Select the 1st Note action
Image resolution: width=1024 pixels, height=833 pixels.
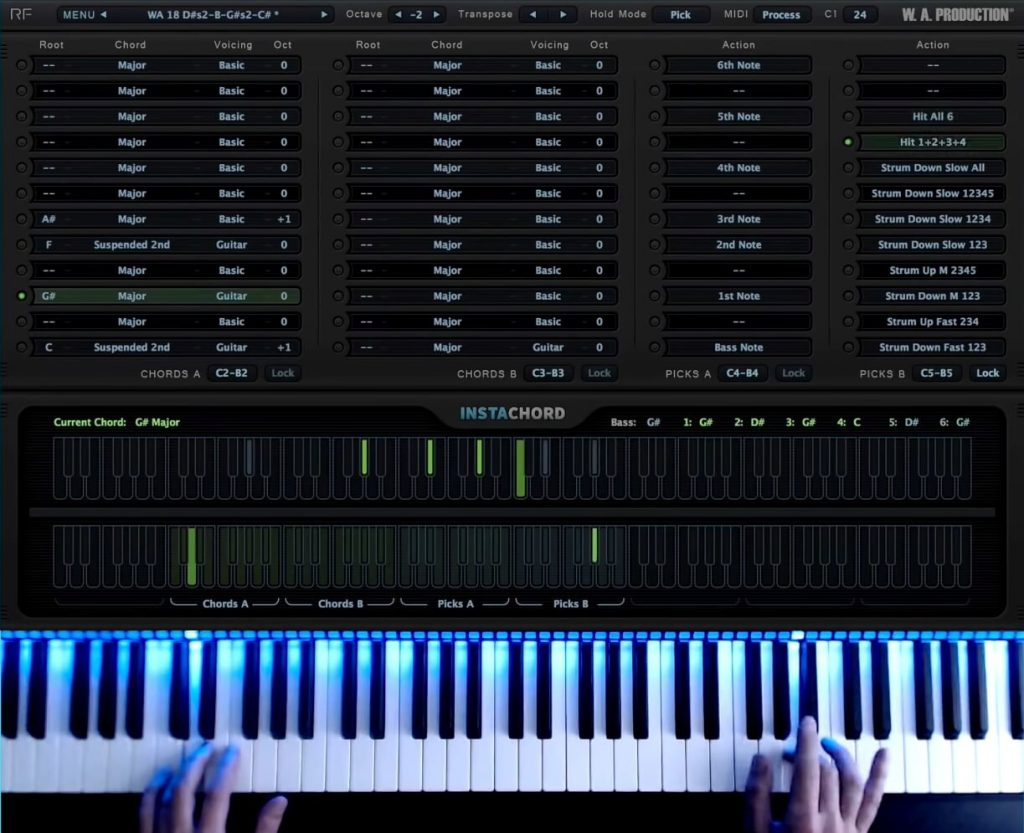pos(739,296)
